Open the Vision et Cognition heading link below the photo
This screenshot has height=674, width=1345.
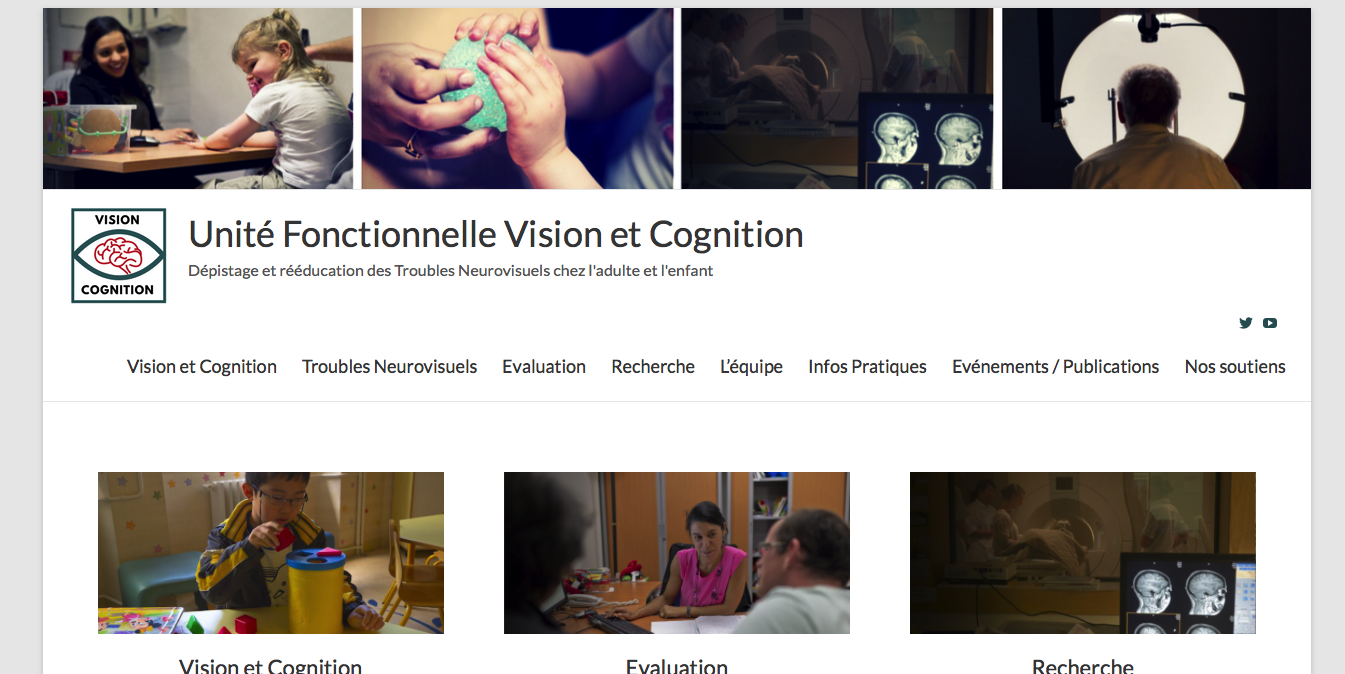(x=271, y=666)
